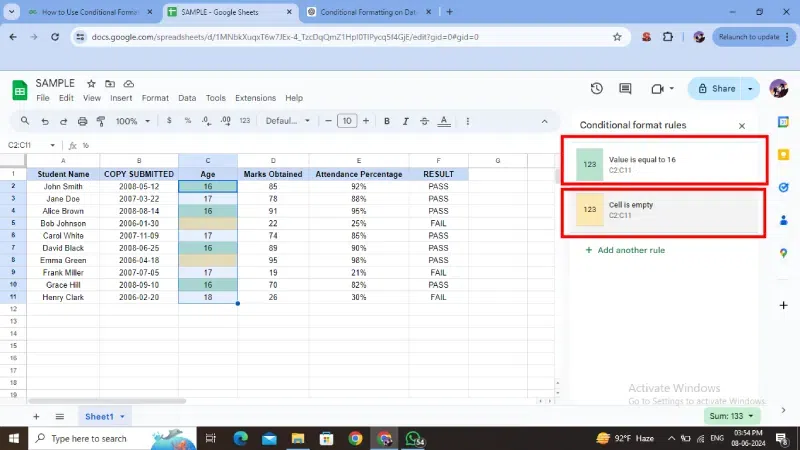Open the Google account avatar
This screenshot has width=800, height=450.
click(x=779, y=89)
